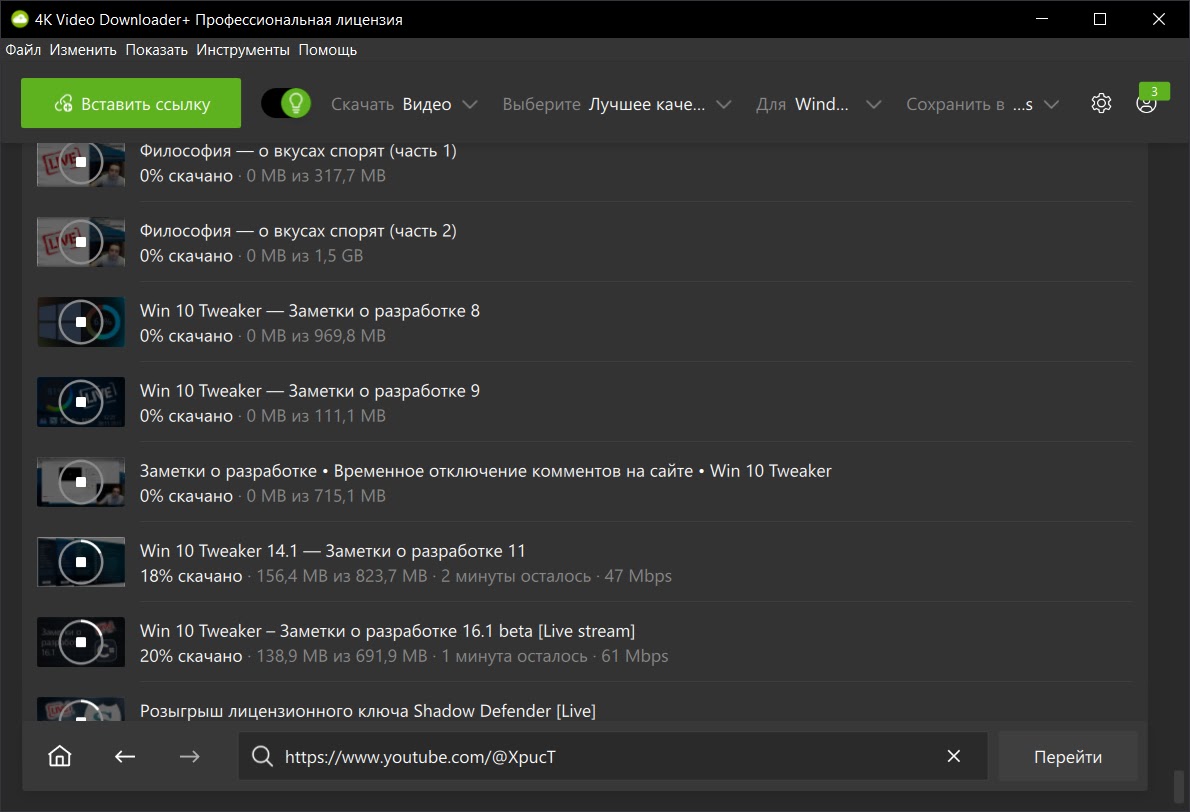Select title Заметки о разработке 16.1 beta [Live stream]
The height and width of the screenshot is (812, 1190).
(388, 631)
